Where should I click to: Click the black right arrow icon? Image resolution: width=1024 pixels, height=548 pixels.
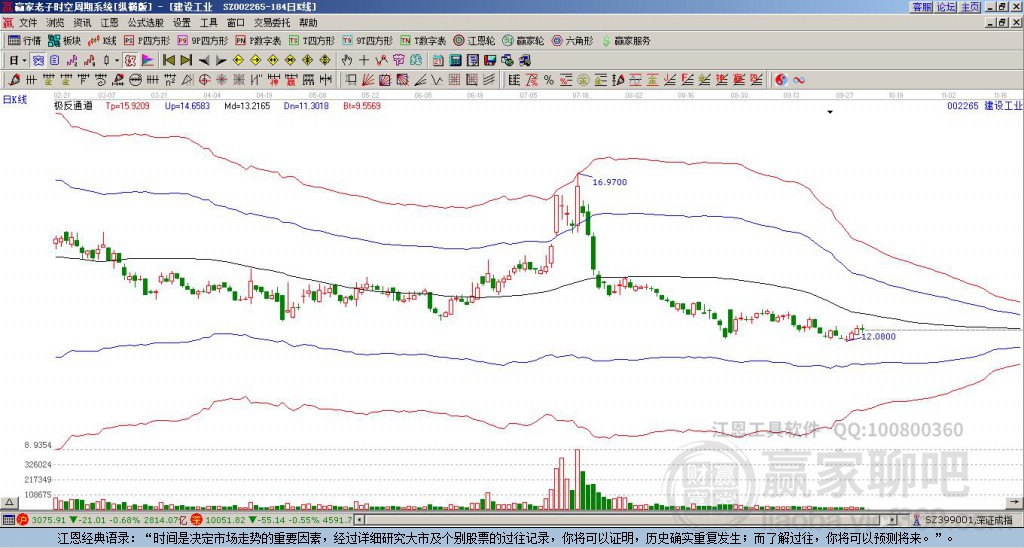(221, 61)
